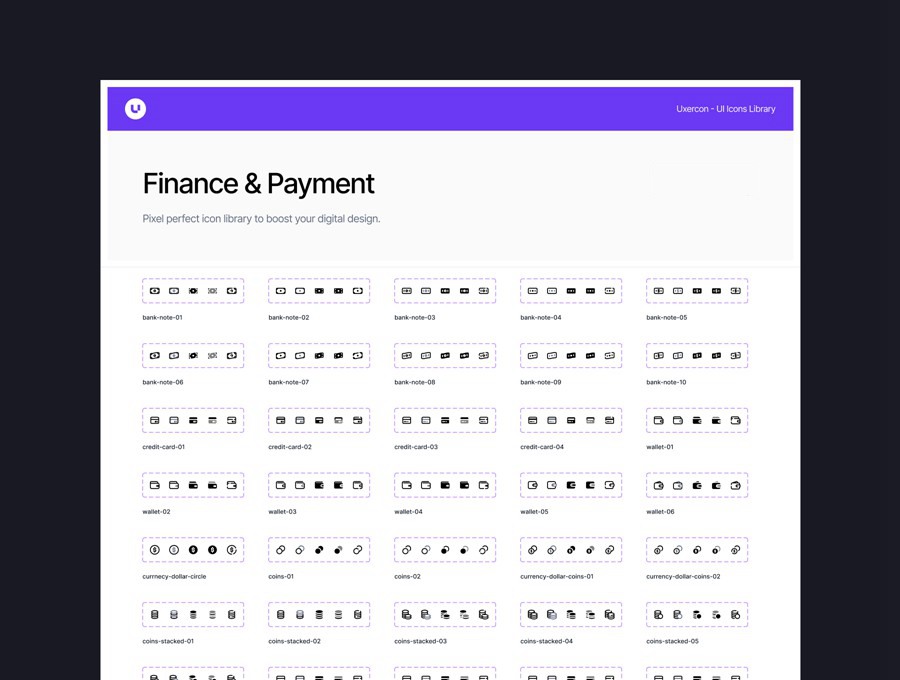This screenshot has width=900, height=680.
Task: Select the coins-01 icon
Action: tap(318, 549)
